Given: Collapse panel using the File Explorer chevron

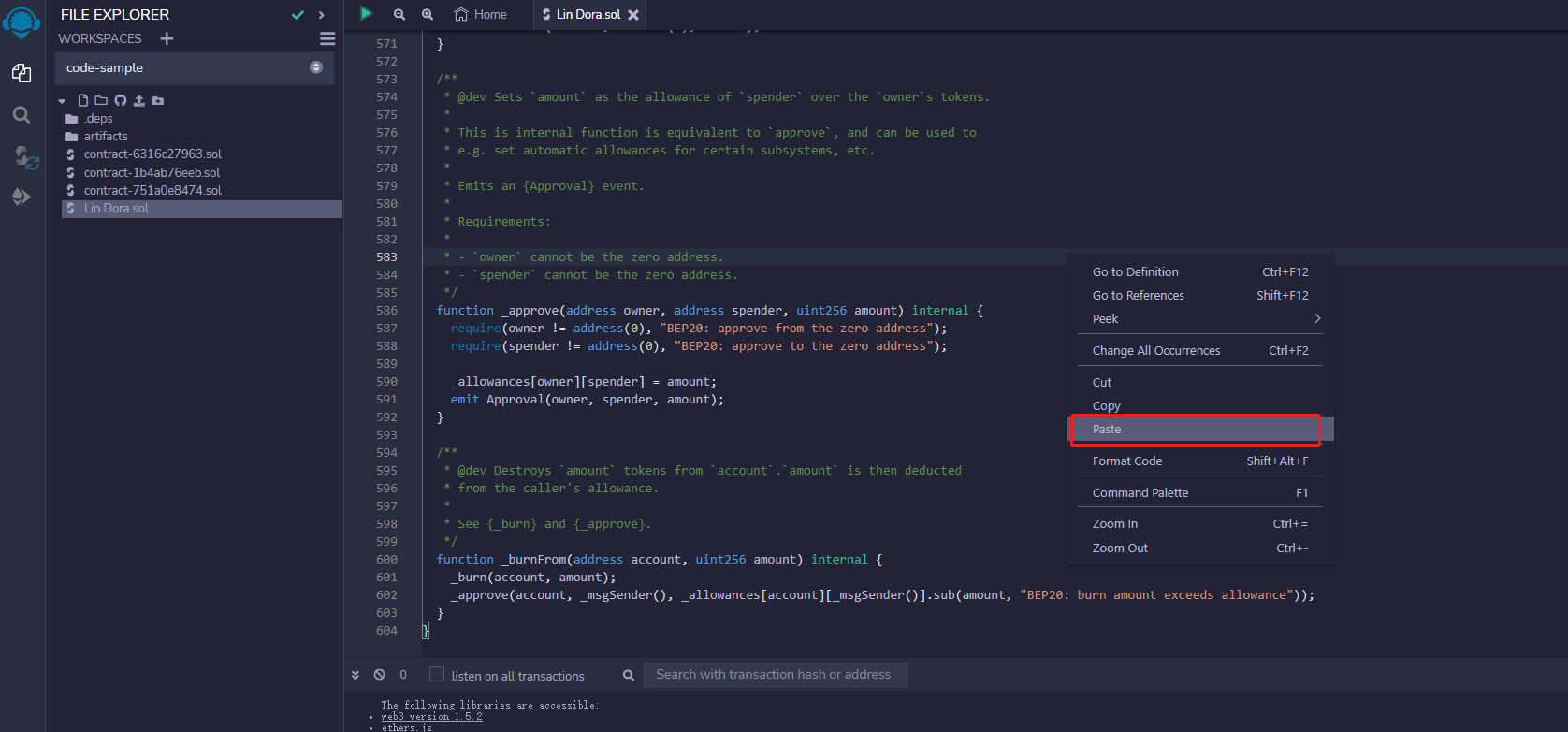Looking at the screenshot, I should [322, 15].
